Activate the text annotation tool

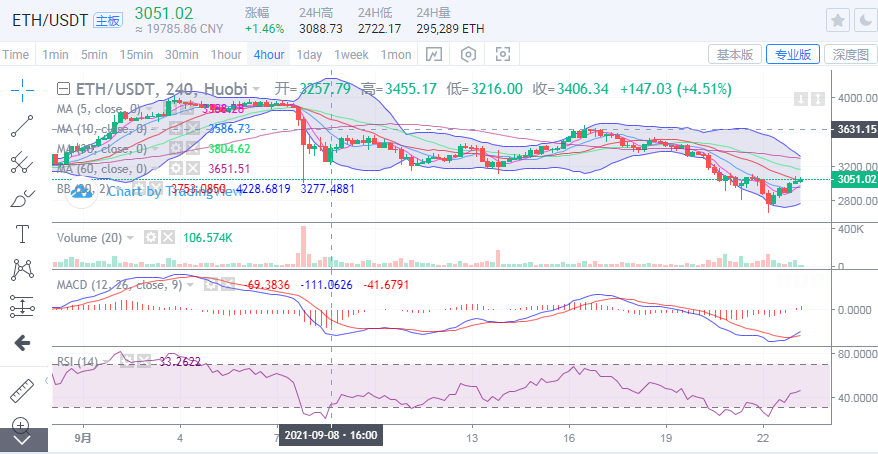tap(22, 235)
